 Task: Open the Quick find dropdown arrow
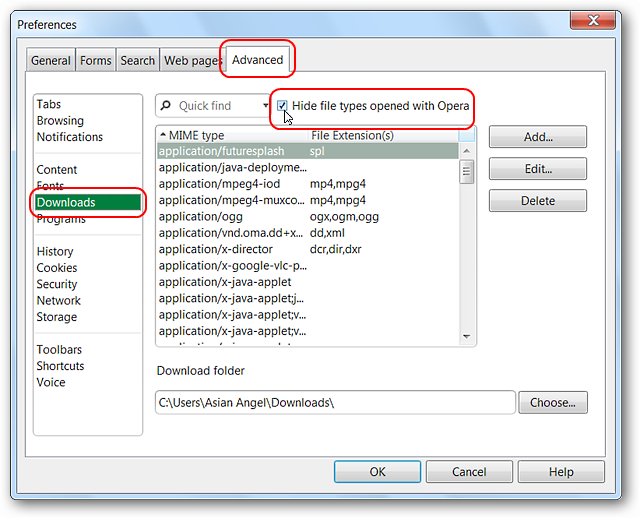pyautogui.click(x=265, y=106)
